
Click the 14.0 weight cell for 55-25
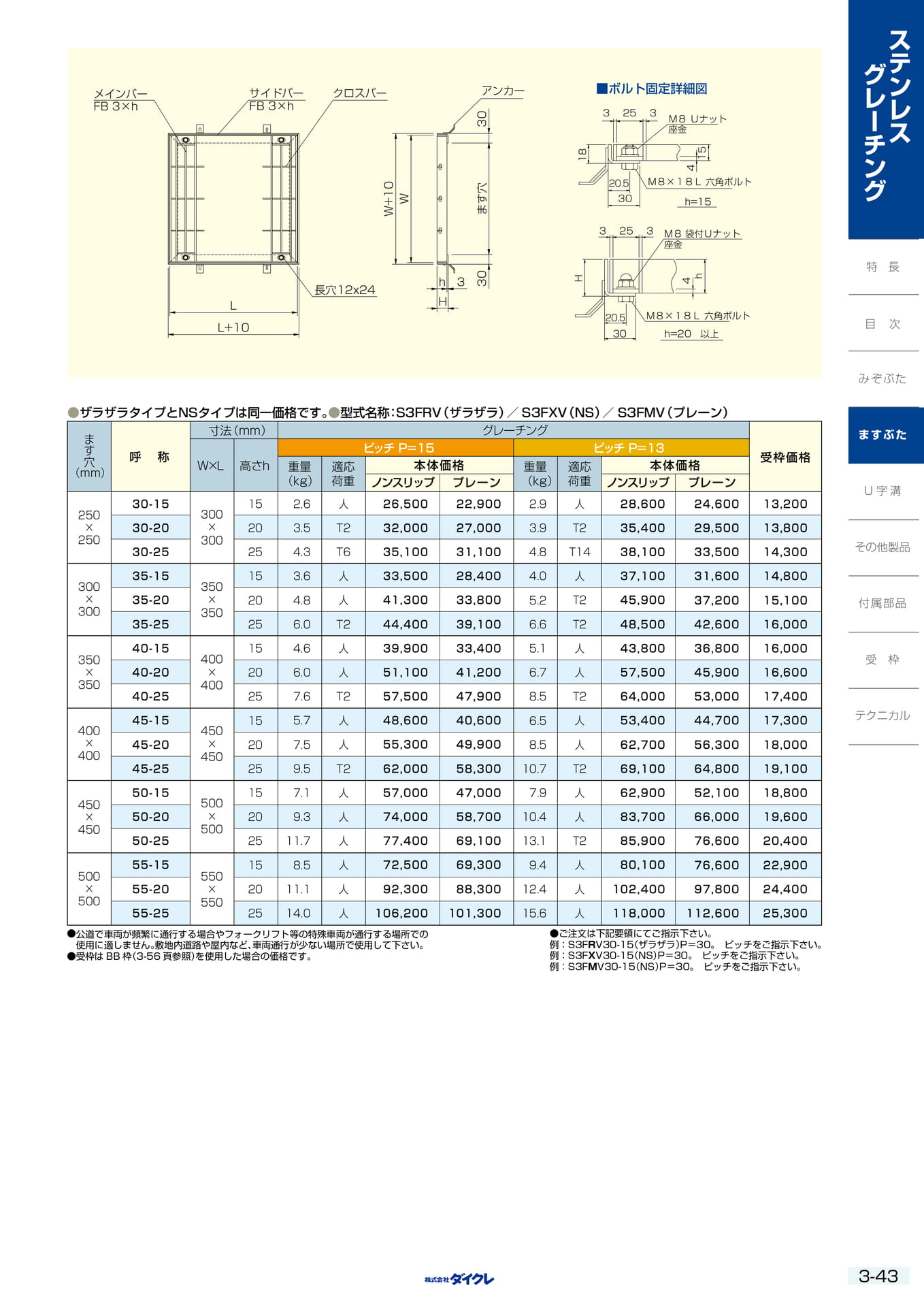[x=299, y=913]
